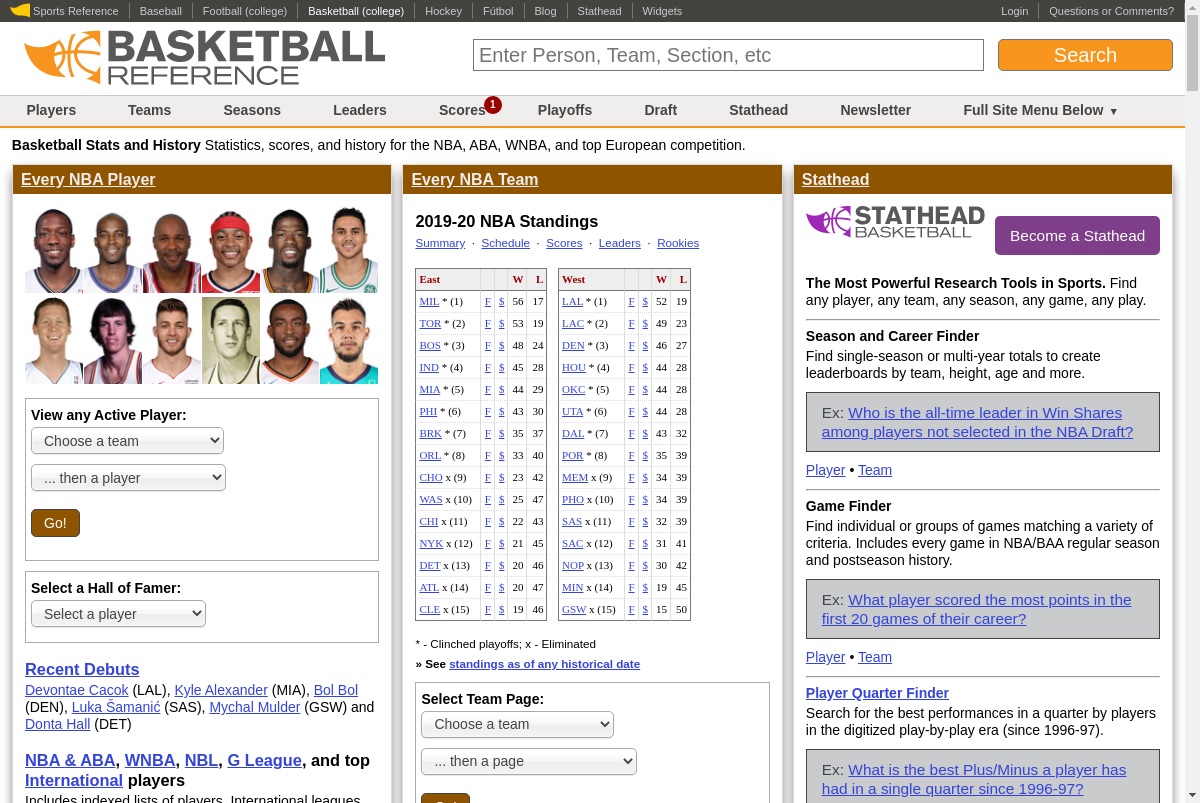Open the Questions or Comments link

(x=1111, y=11)
